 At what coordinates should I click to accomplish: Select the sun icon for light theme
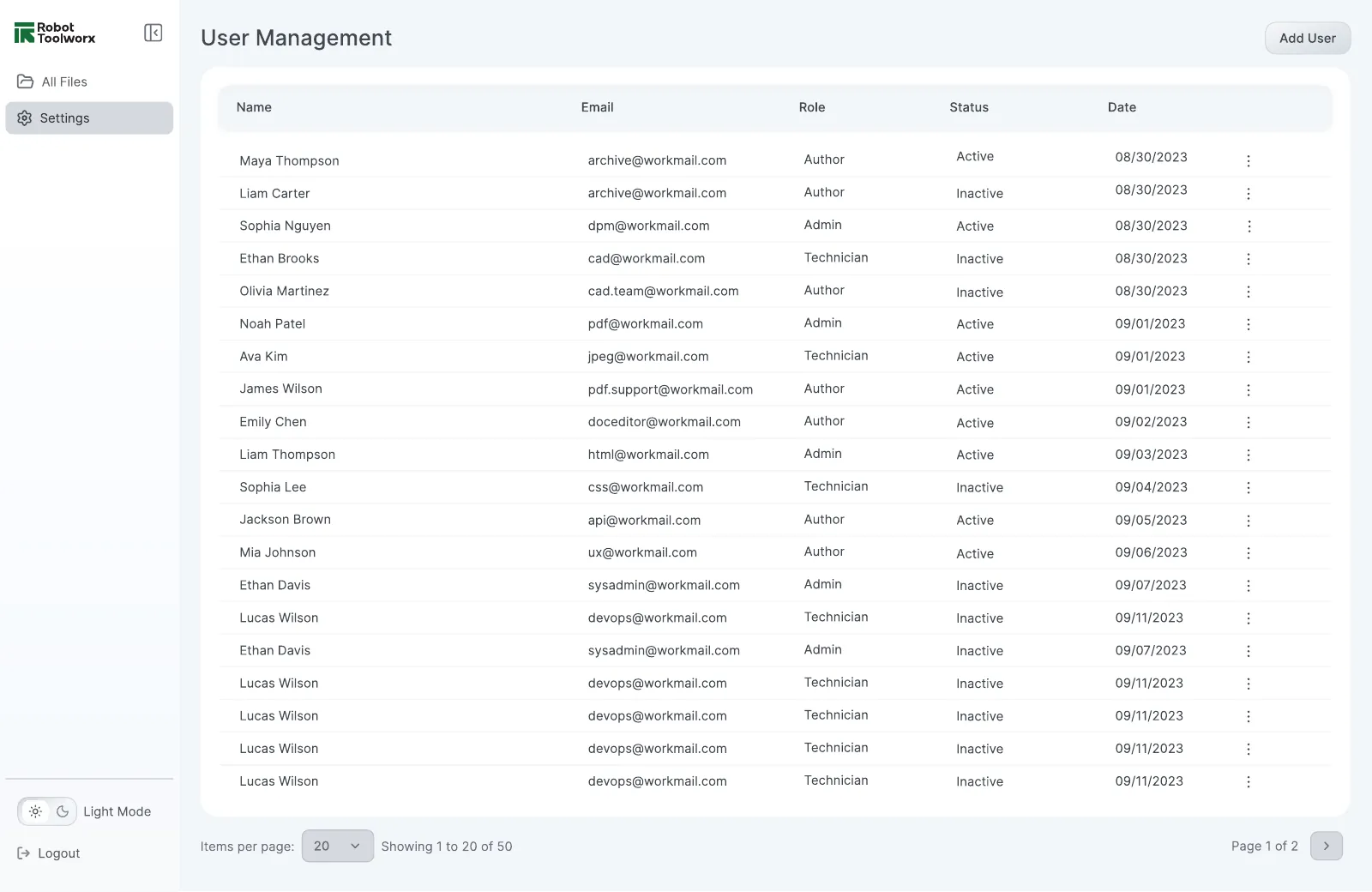(35, 811)
